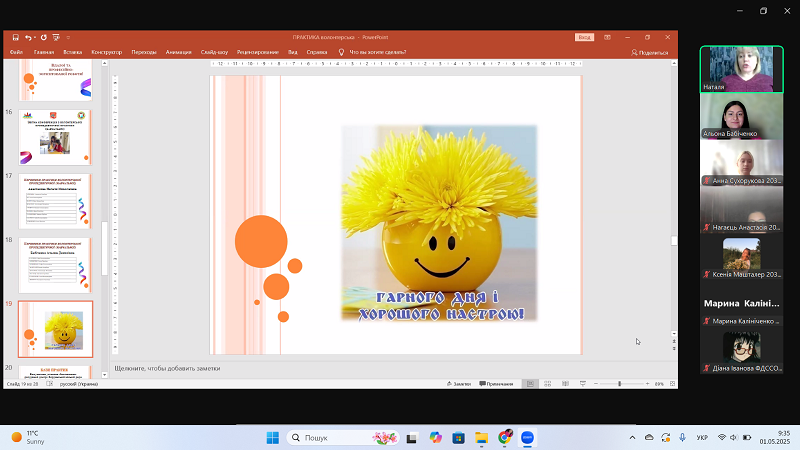Screen dimensions: 800x450
Task: Open the Слайд-шоу ribbon tab
Action: [x=214, y=52]
